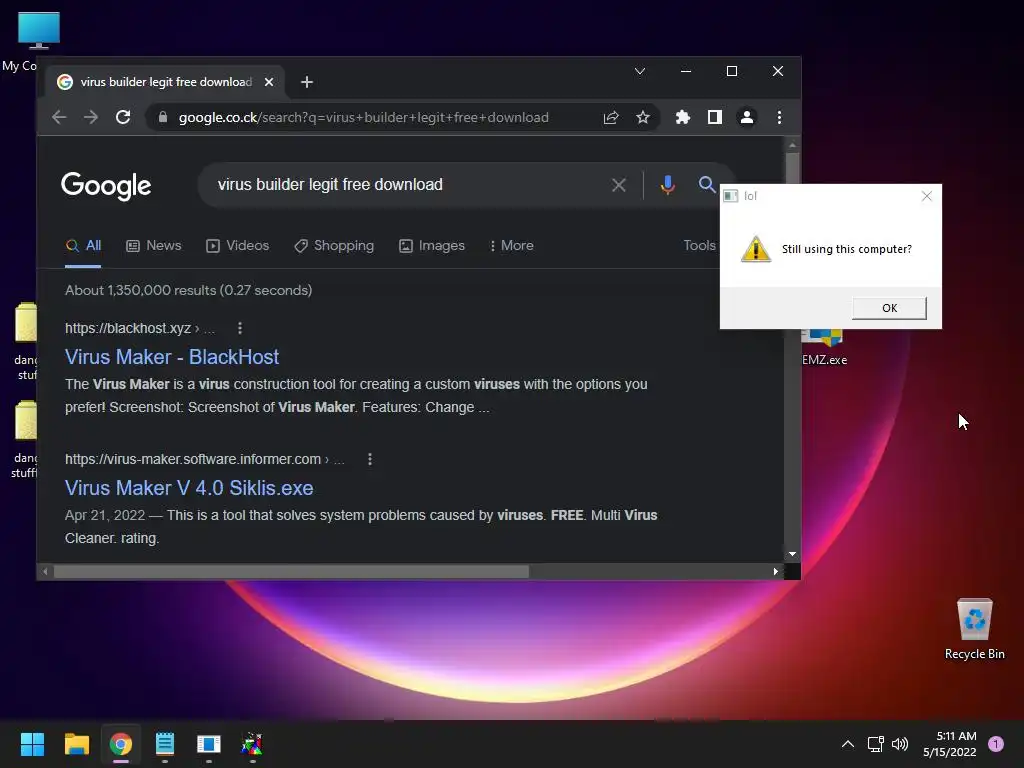Open the notification badge showing 1
1024x768 pixels.
tap(996, 744)
